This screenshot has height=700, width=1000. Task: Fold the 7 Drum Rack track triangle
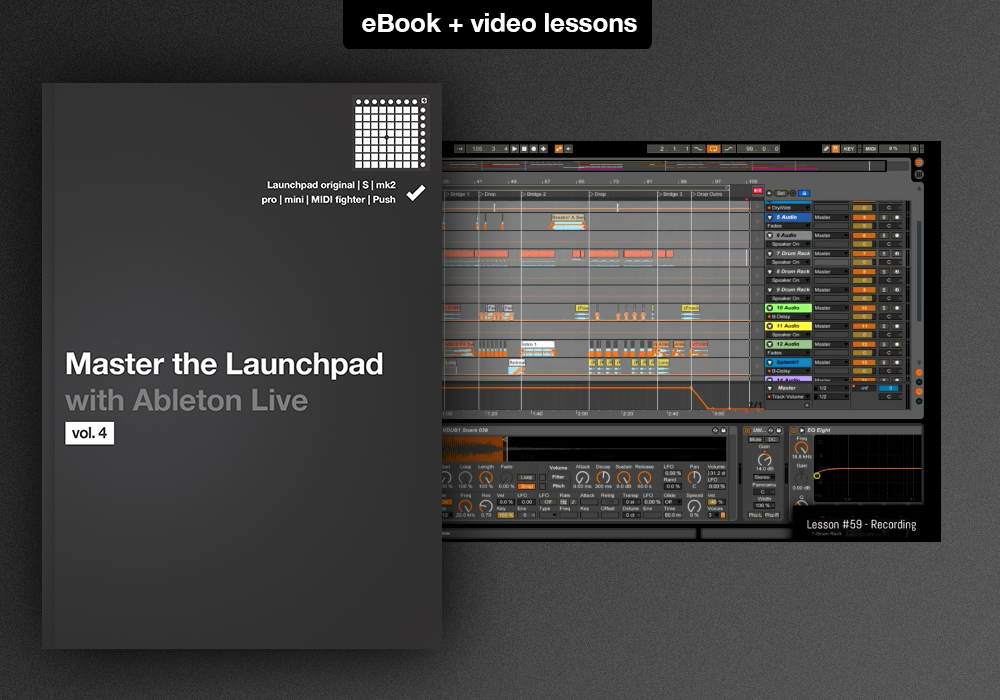click(770, 254)
